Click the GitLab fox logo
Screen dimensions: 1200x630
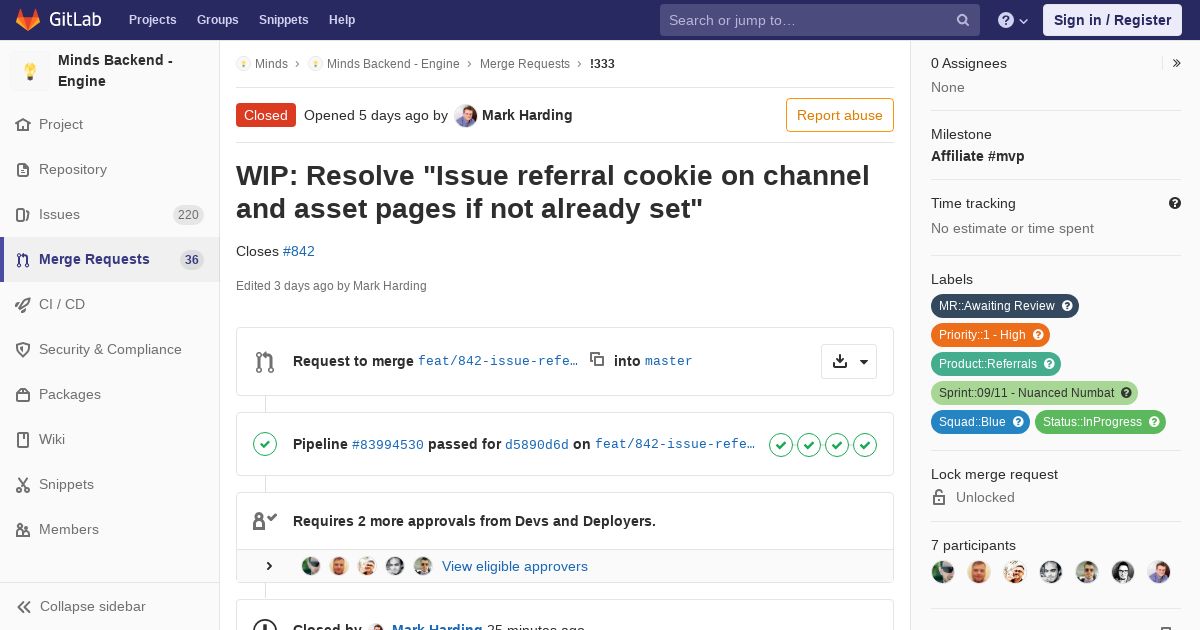[28, 20]
